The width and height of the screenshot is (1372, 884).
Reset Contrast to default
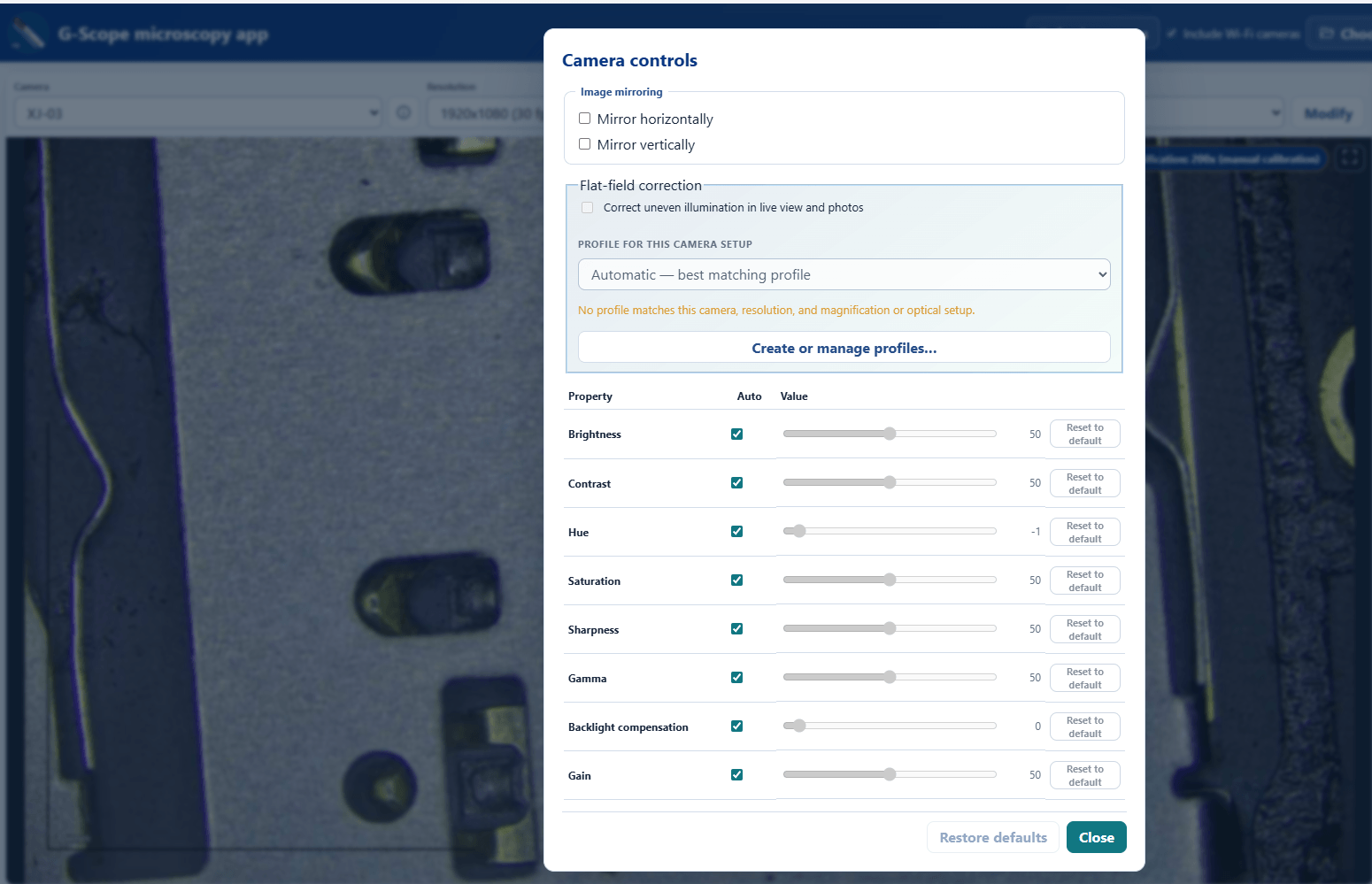(x=1085, y=483)
